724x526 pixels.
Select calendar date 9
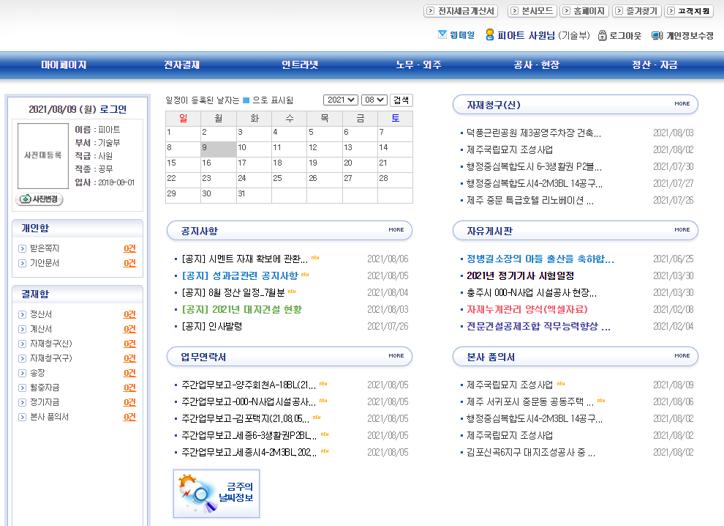tap(218, 149)
